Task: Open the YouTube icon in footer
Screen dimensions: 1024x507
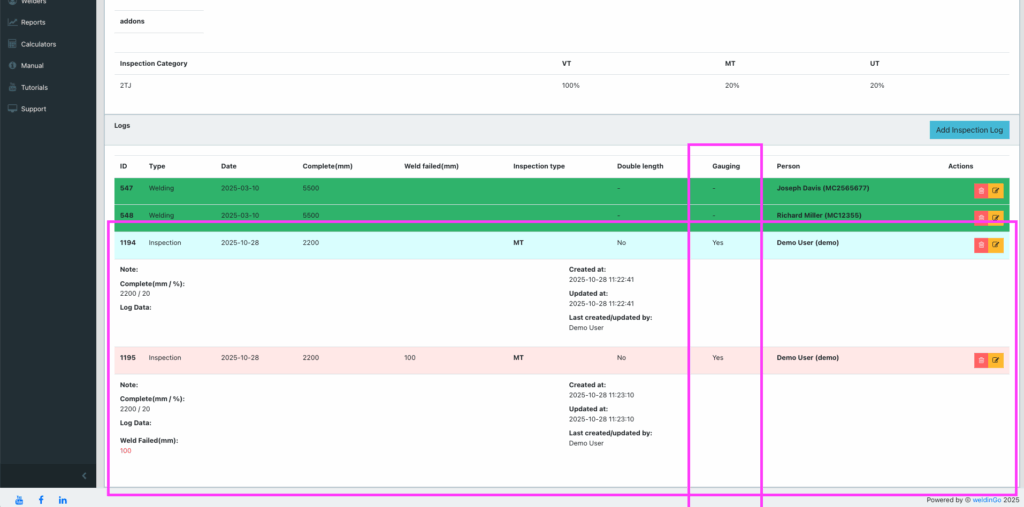Action: click(19, 499)
